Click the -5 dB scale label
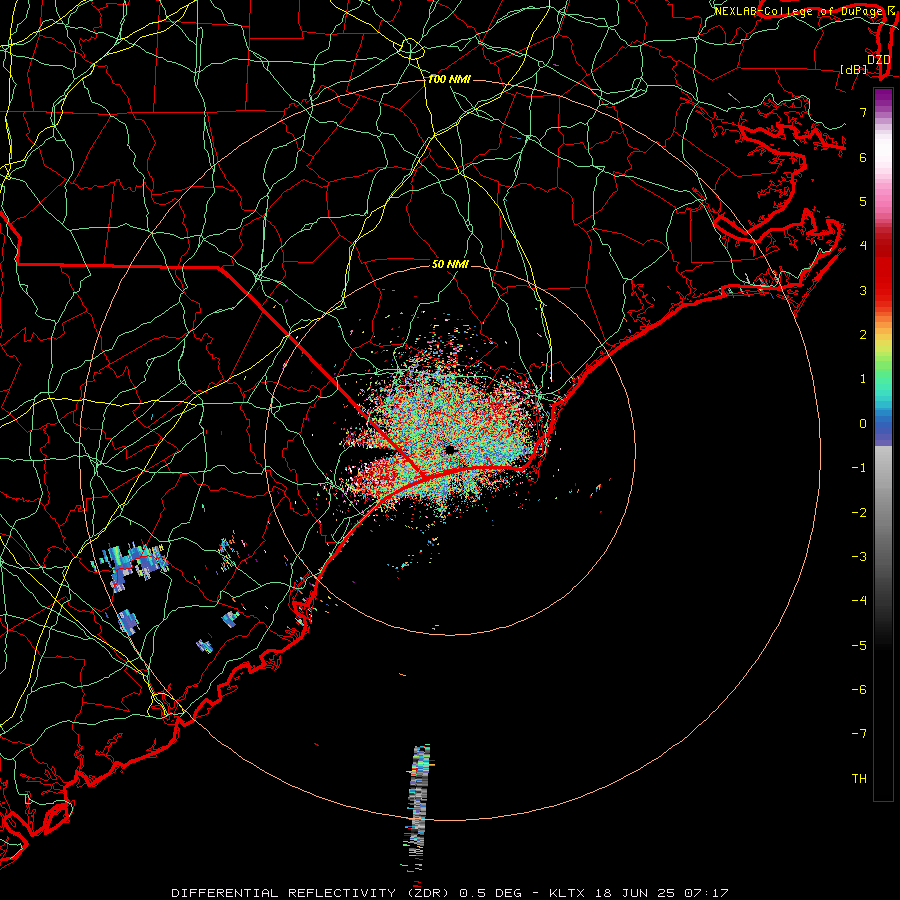Image resolution: width=900 pixels, height=900 pixels. point(859,646)
